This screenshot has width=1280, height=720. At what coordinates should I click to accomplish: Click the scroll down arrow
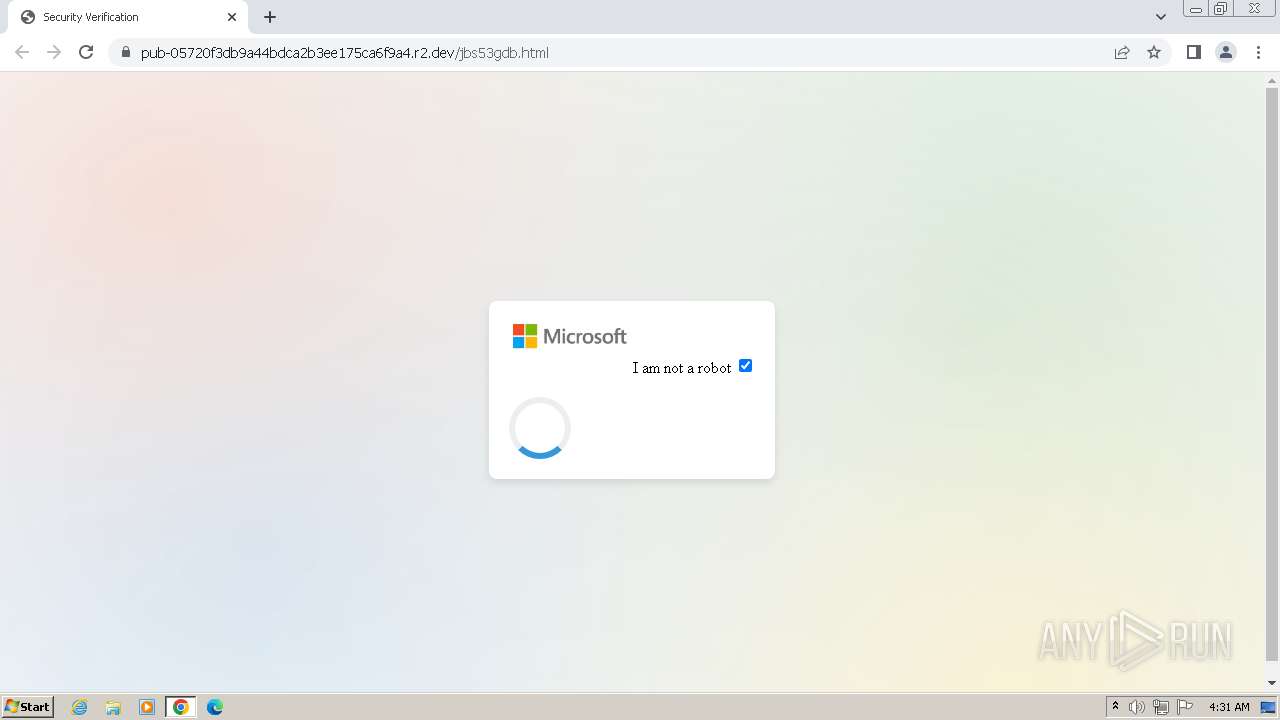pos(1272,683)
